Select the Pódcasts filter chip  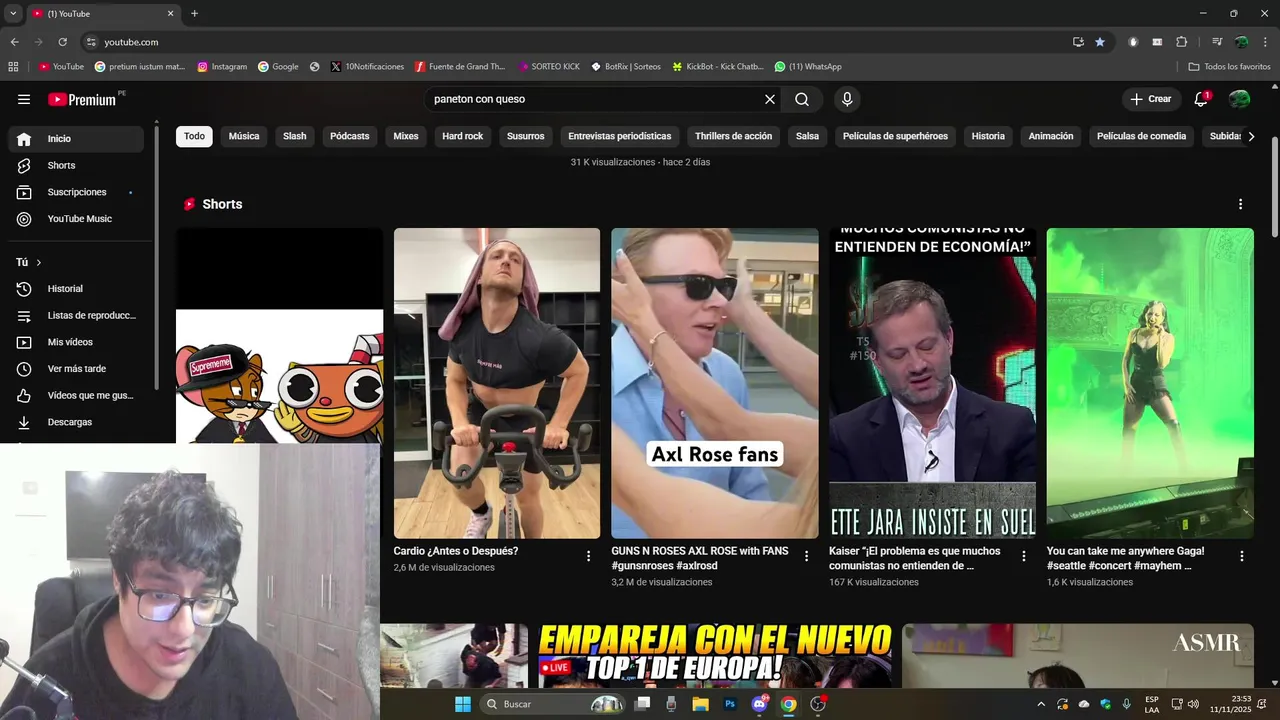[x=350, y=136]
